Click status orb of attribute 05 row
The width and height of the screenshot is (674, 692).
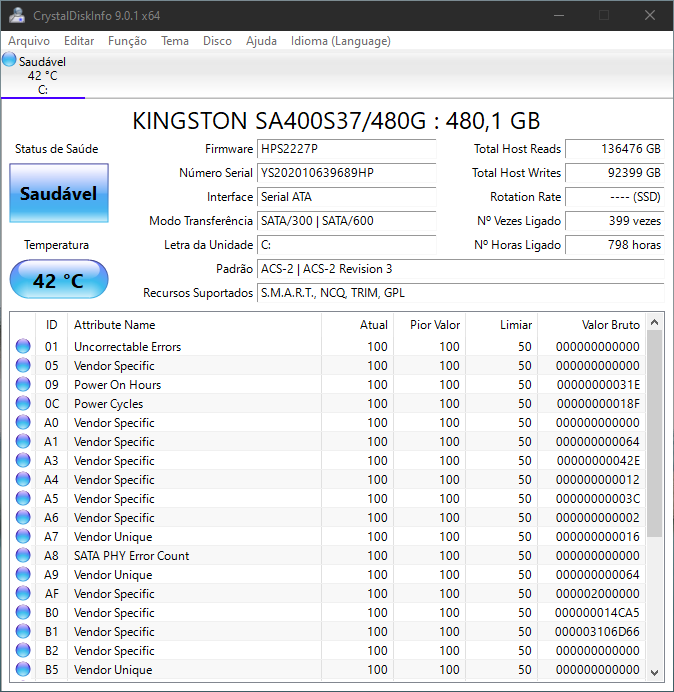[x=23, y=365]
